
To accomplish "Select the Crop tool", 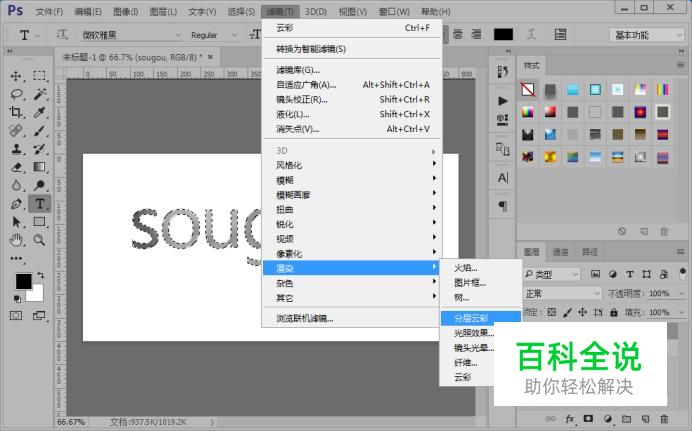I will click(x=16, y=112).
